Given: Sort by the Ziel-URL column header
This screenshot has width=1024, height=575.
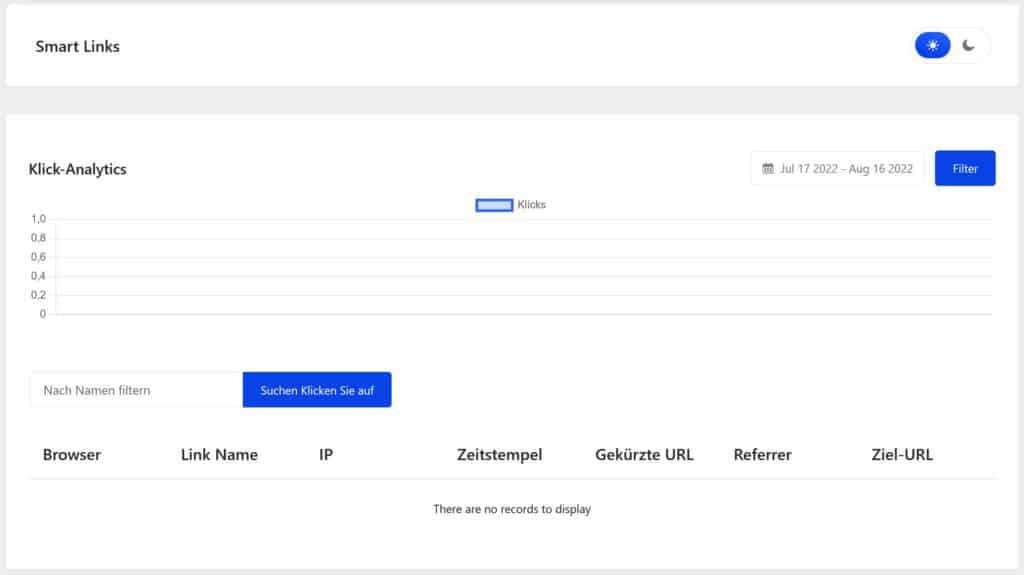Looking at the screenshot, I should (902, 455).
